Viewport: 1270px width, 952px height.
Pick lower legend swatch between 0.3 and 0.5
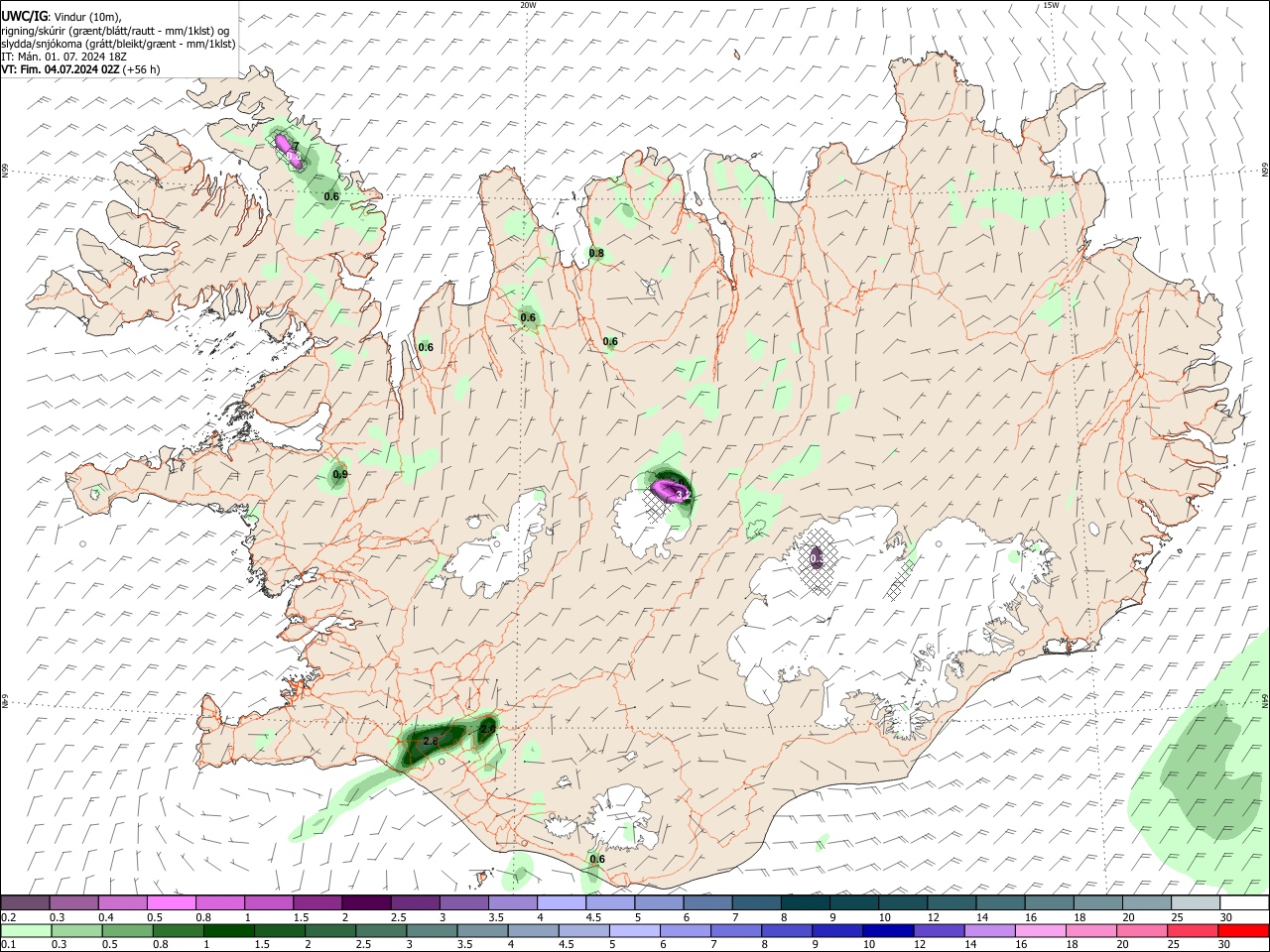[x=75, y=930]
